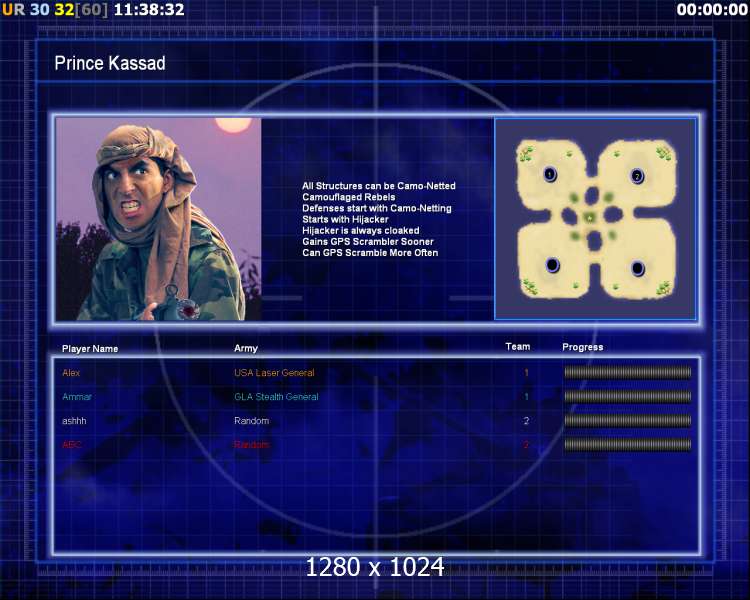Click the 'Army' column header
750x600 pixels.
tap(246, 348)
